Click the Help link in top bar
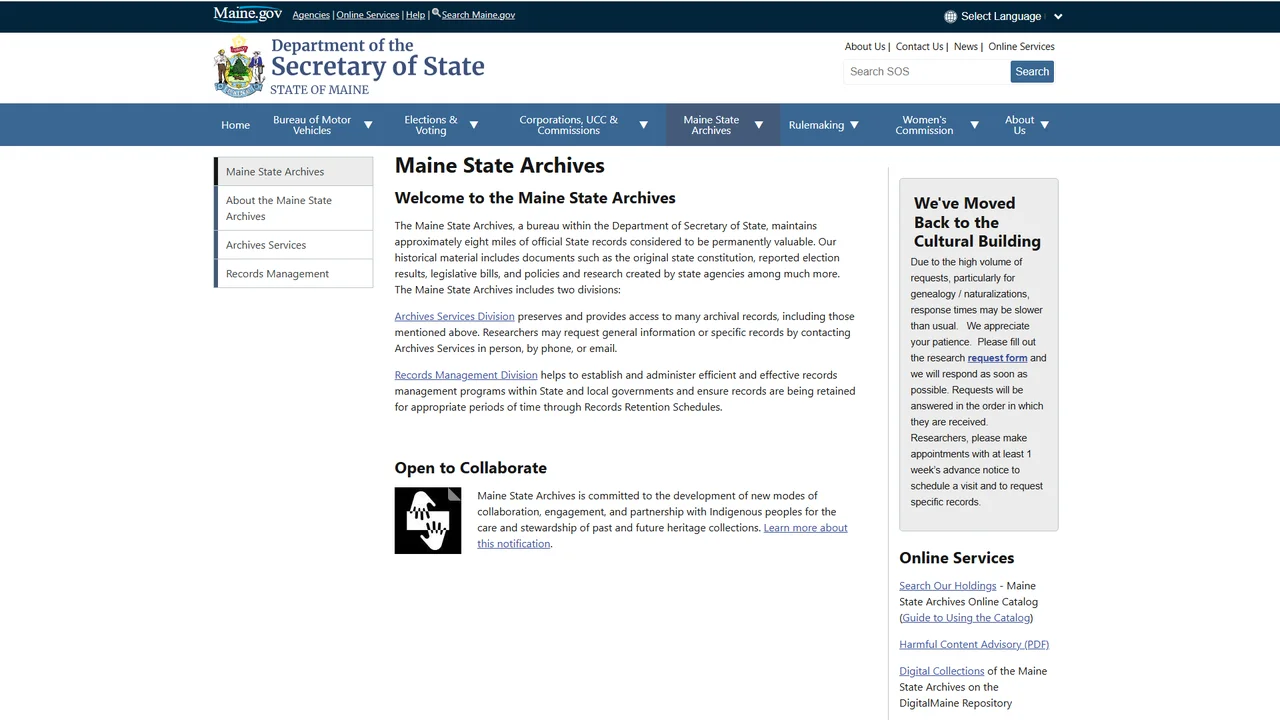The image size is (1280, 720). pyautogui.click(x=415, y=15)
